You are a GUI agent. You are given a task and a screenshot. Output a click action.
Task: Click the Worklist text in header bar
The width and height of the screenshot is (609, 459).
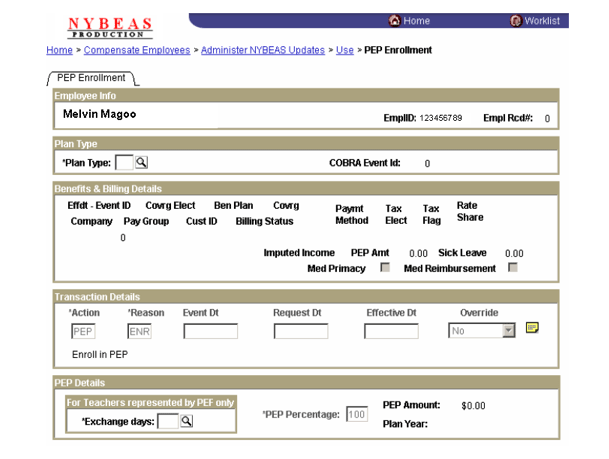point(542,21)
